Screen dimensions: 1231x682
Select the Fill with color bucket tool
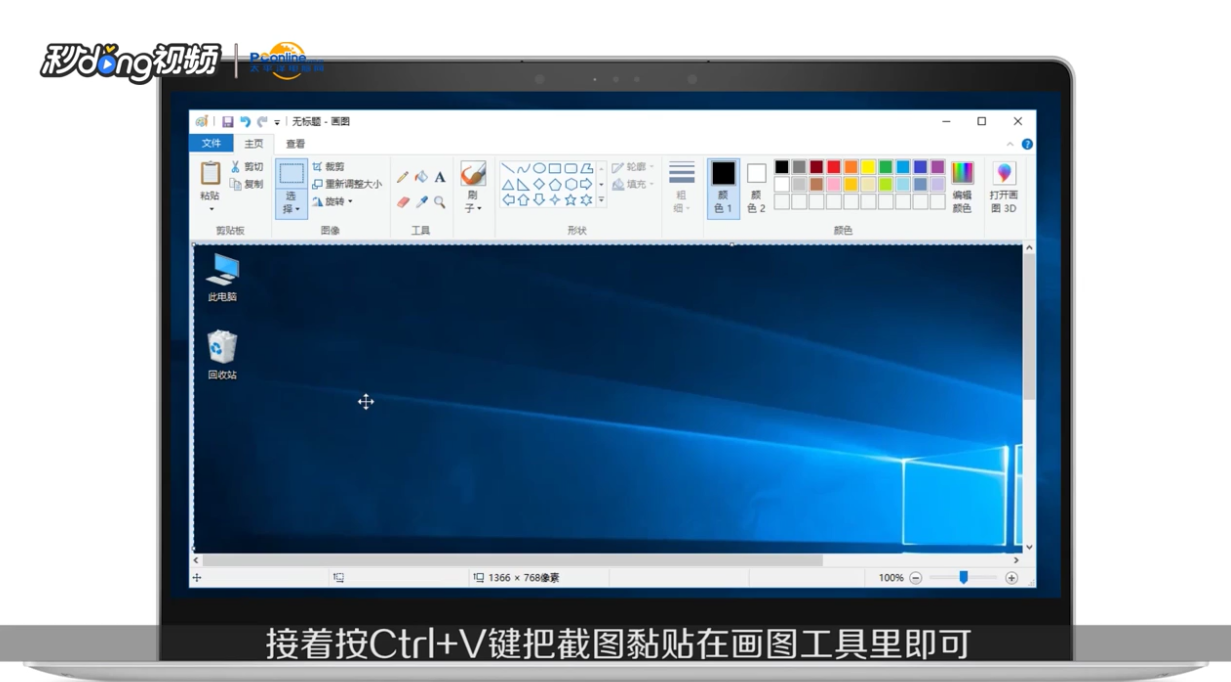[x=421, y=177]
